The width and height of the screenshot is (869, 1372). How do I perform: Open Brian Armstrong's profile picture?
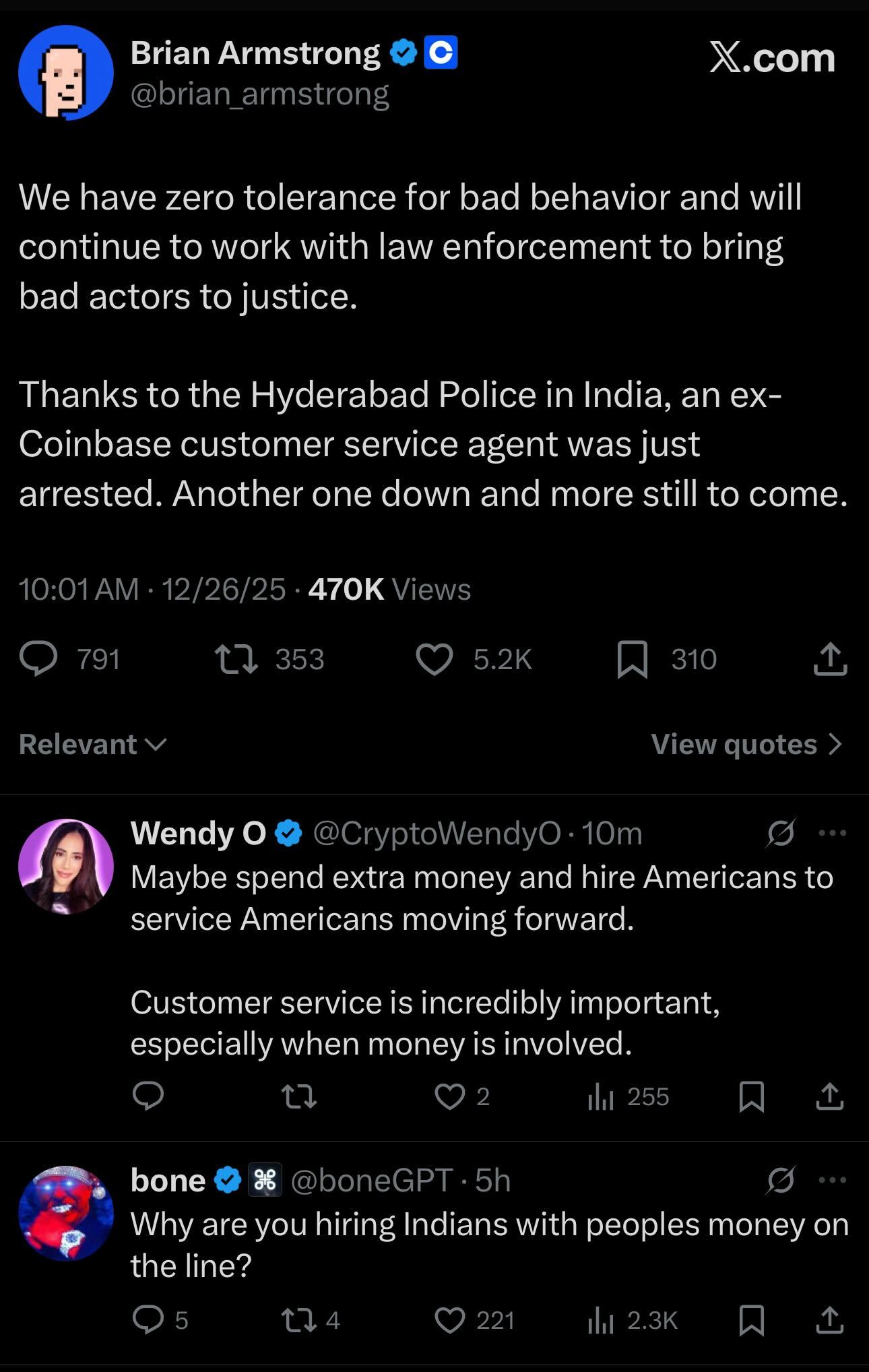point(65,72)
